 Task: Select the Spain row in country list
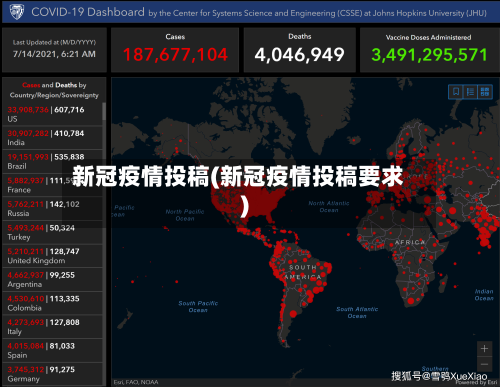click(x=52, y=351)
